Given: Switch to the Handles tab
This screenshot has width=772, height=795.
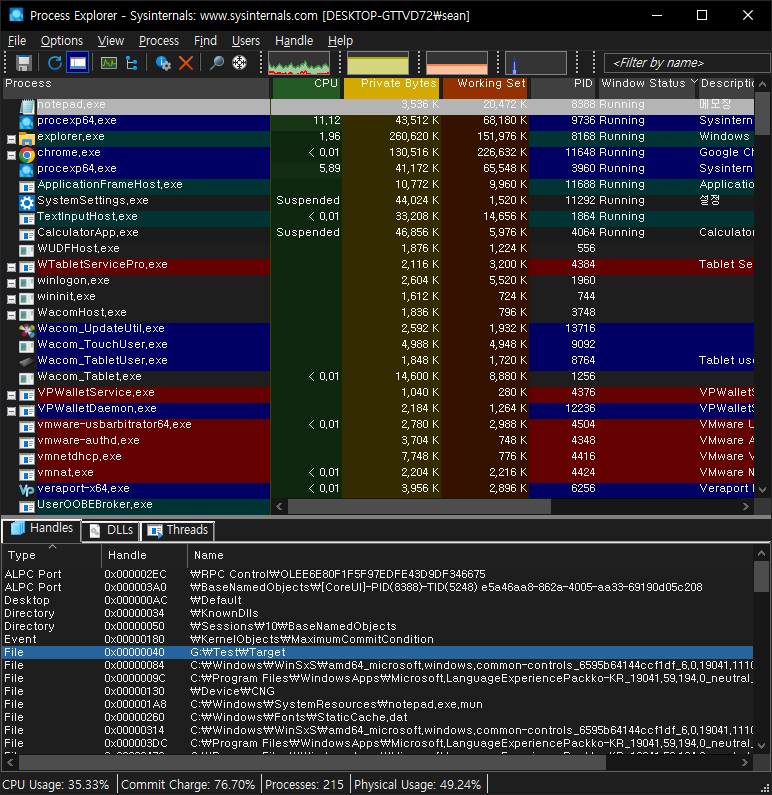Looking at the screenshot, I should coord(42,529).
